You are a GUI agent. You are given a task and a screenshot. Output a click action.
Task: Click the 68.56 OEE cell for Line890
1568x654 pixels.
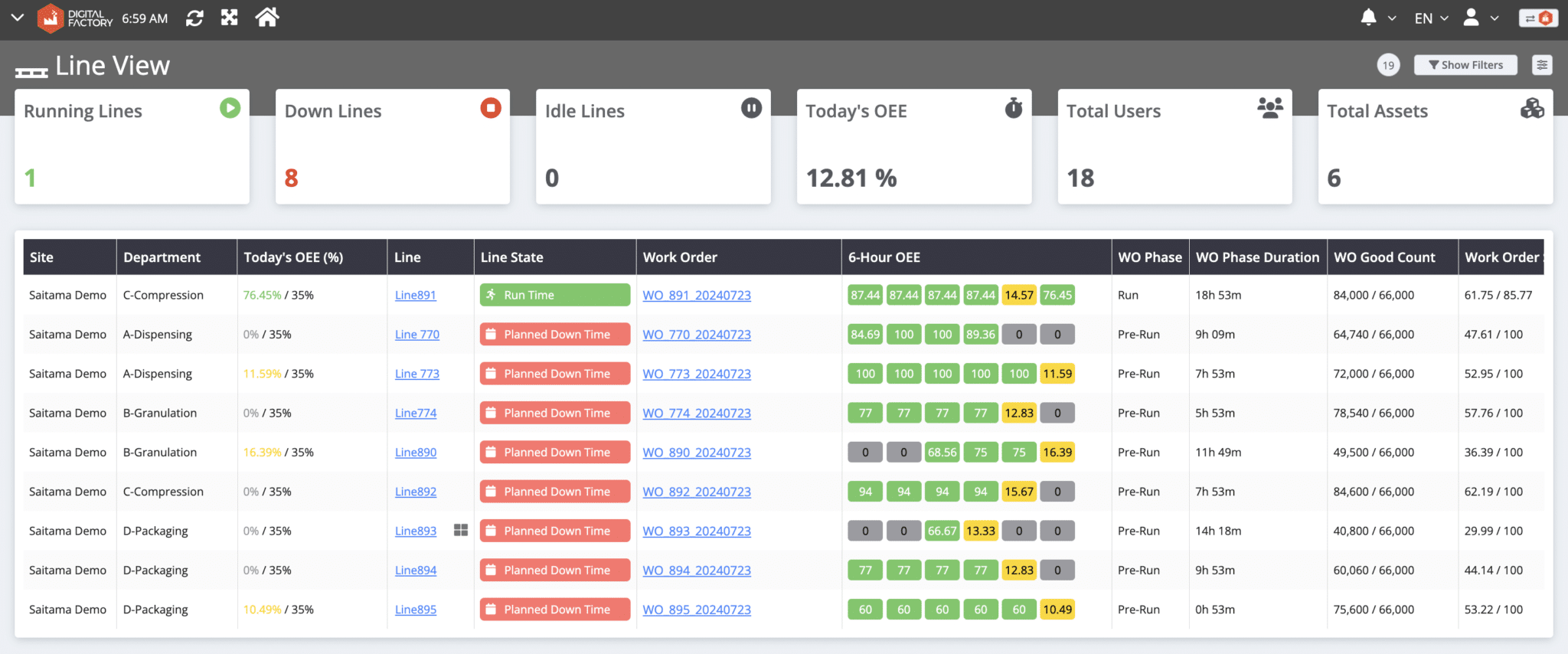click(x=942, y=452)
